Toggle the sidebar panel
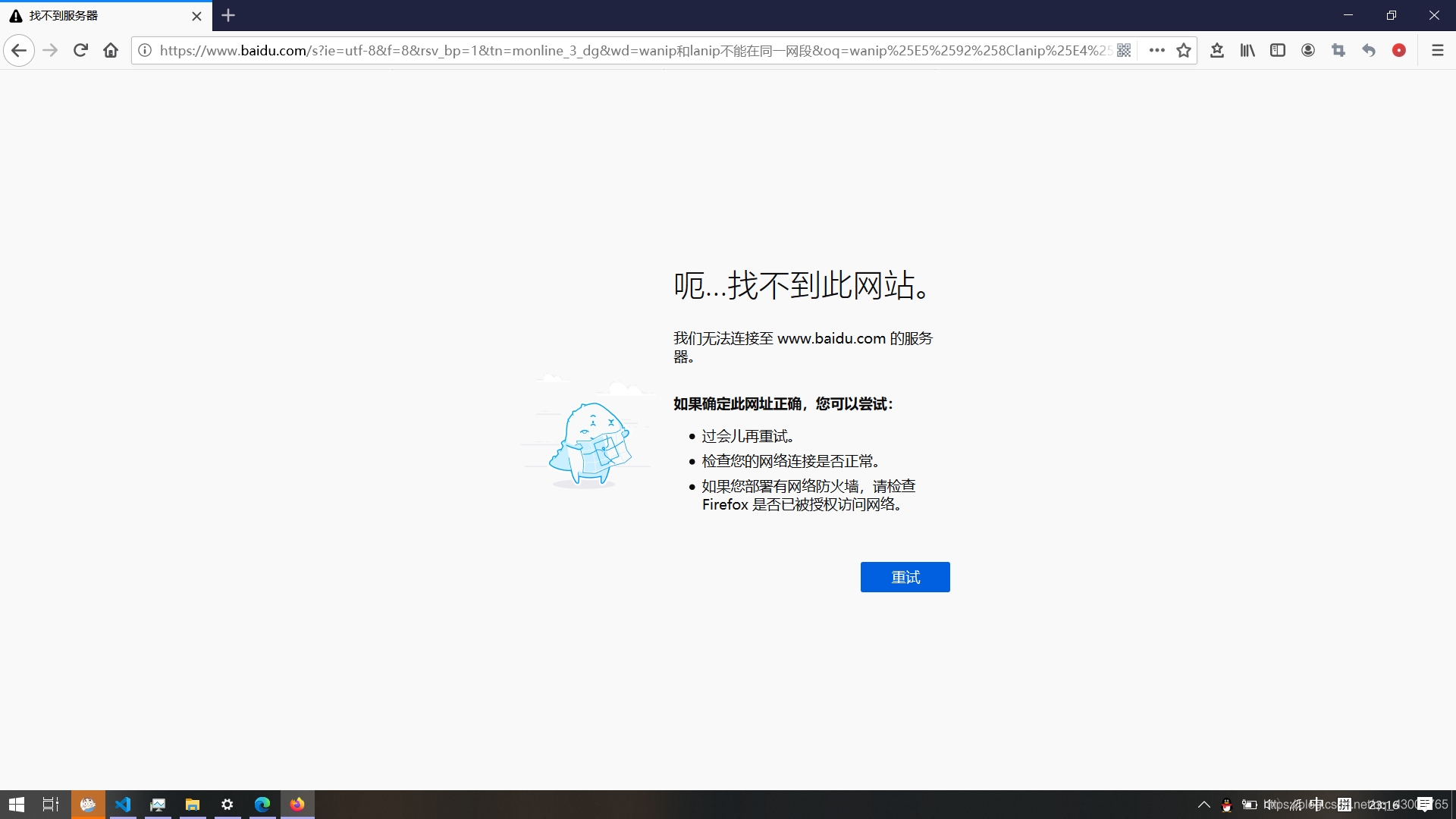Screen dimensions: 1456x819 click(1278, 51)
